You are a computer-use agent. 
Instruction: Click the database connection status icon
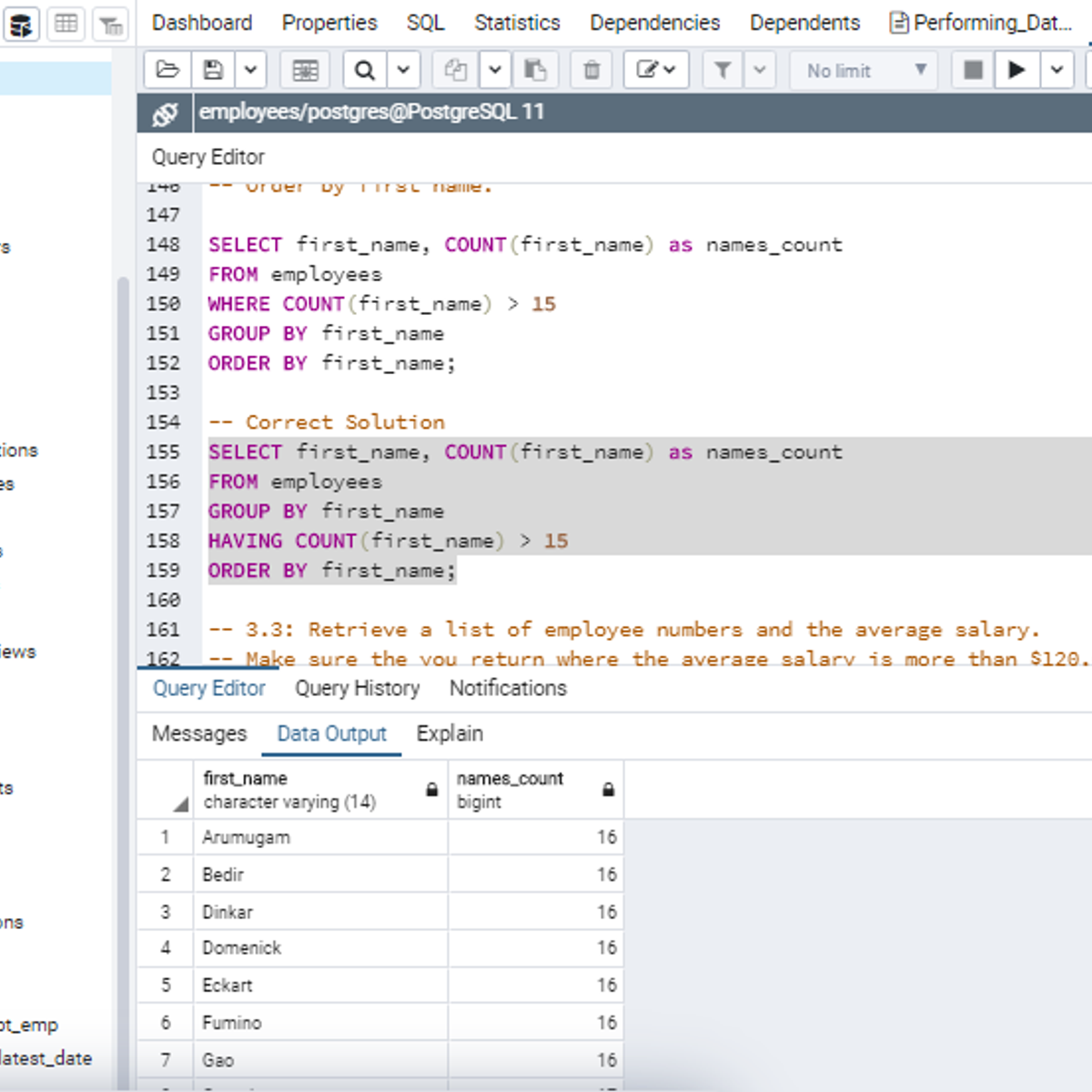(165, 113)
